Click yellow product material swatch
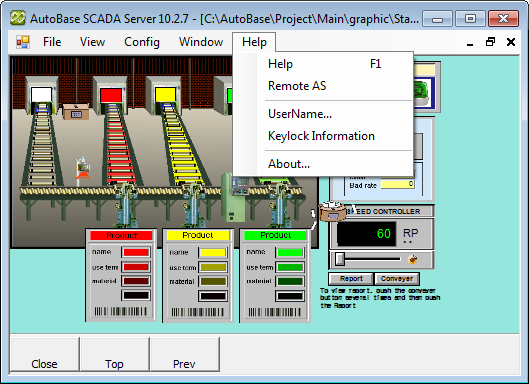Viewport: 529px width, 384px height. [213, 281]
